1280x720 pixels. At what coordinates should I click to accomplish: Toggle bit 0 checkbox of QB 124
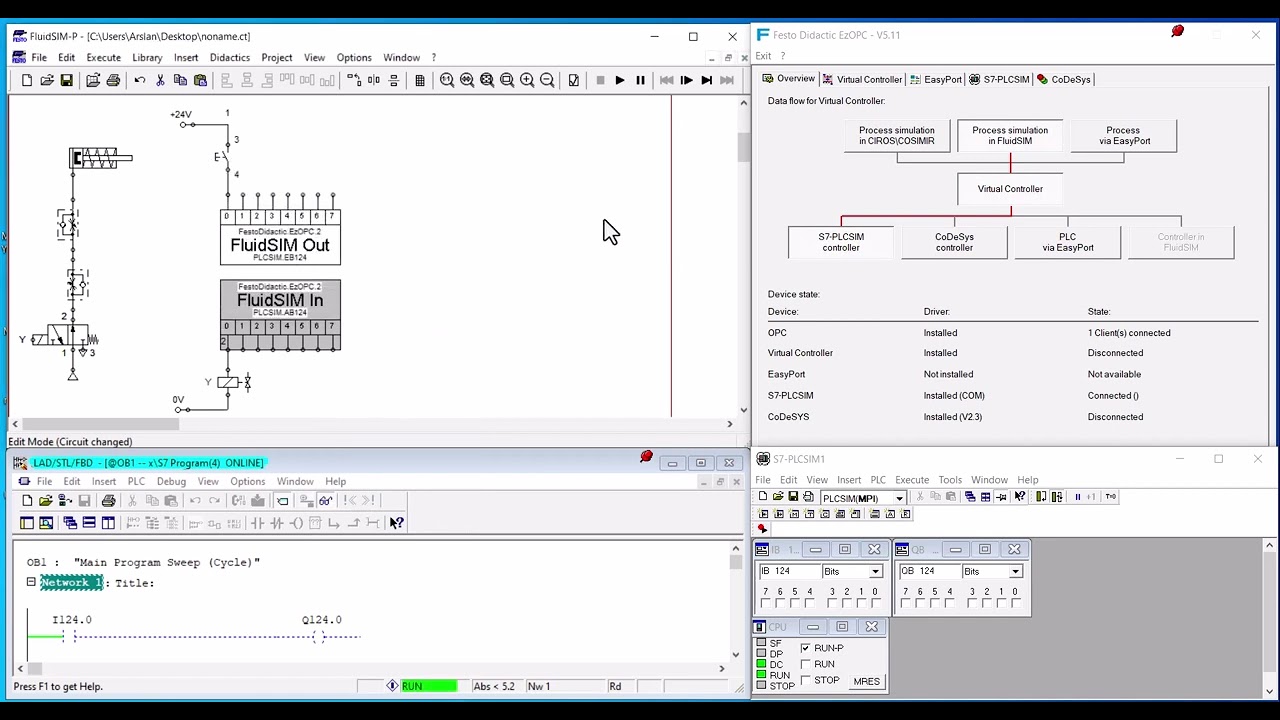click(1015, 603)
